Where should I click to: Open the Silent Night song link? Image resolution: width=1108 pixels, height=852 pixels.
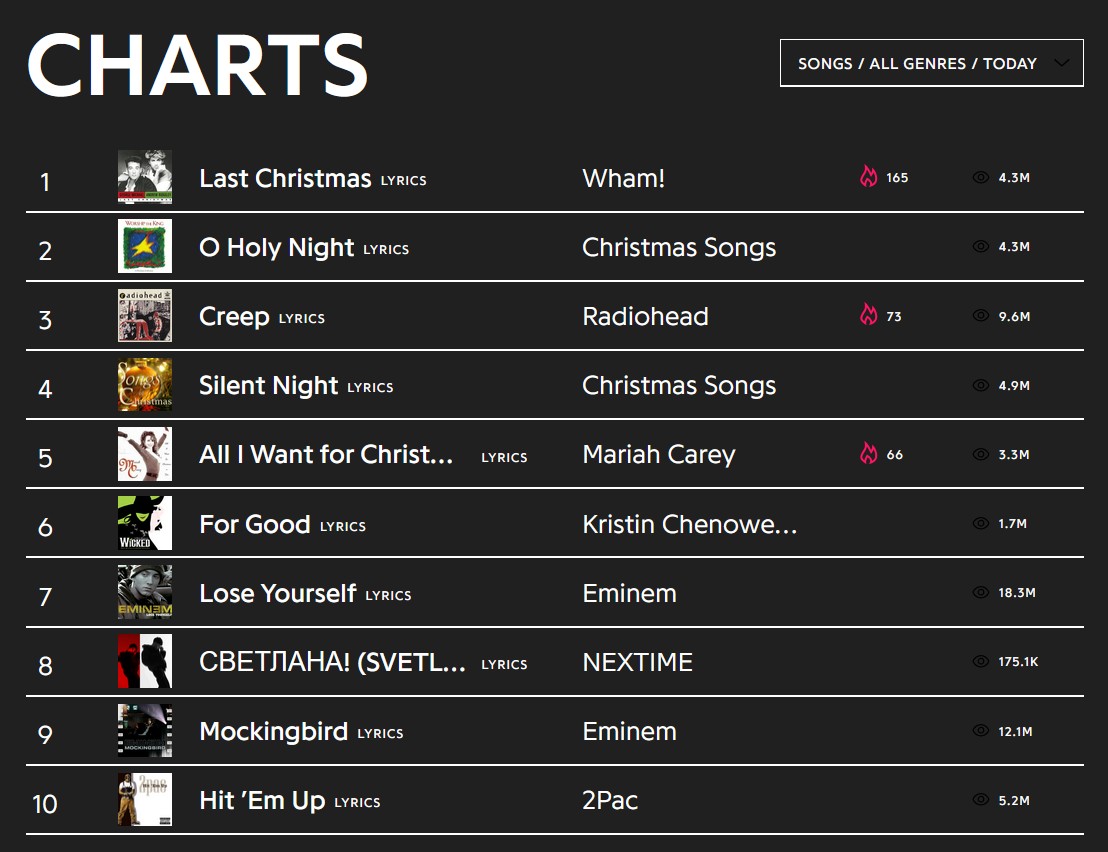point(269,385)
